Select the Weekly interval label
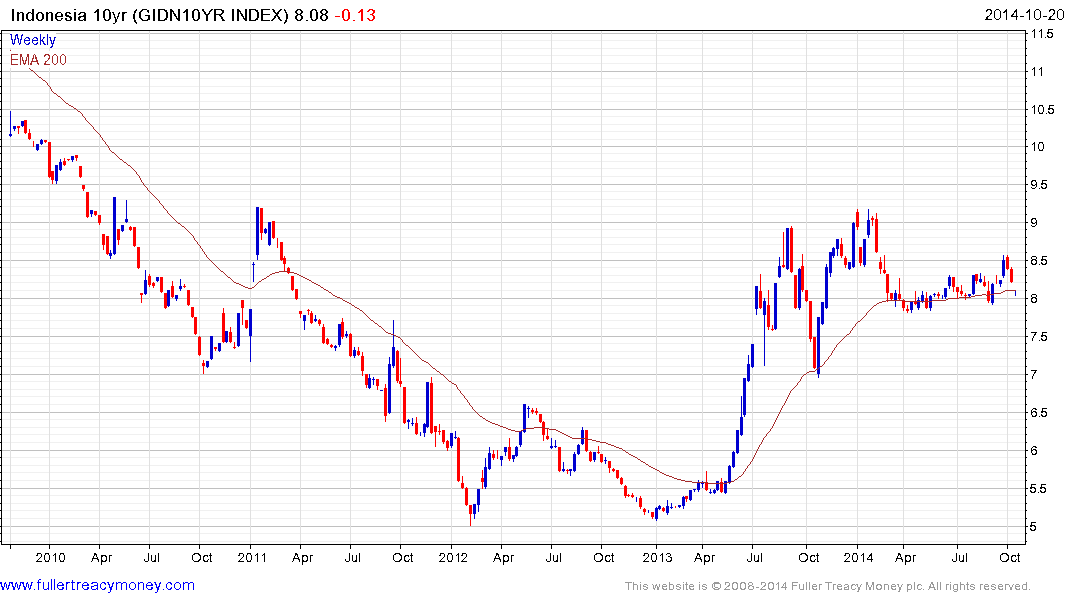This screenshot has width=1075, height=600. (33, 40)
